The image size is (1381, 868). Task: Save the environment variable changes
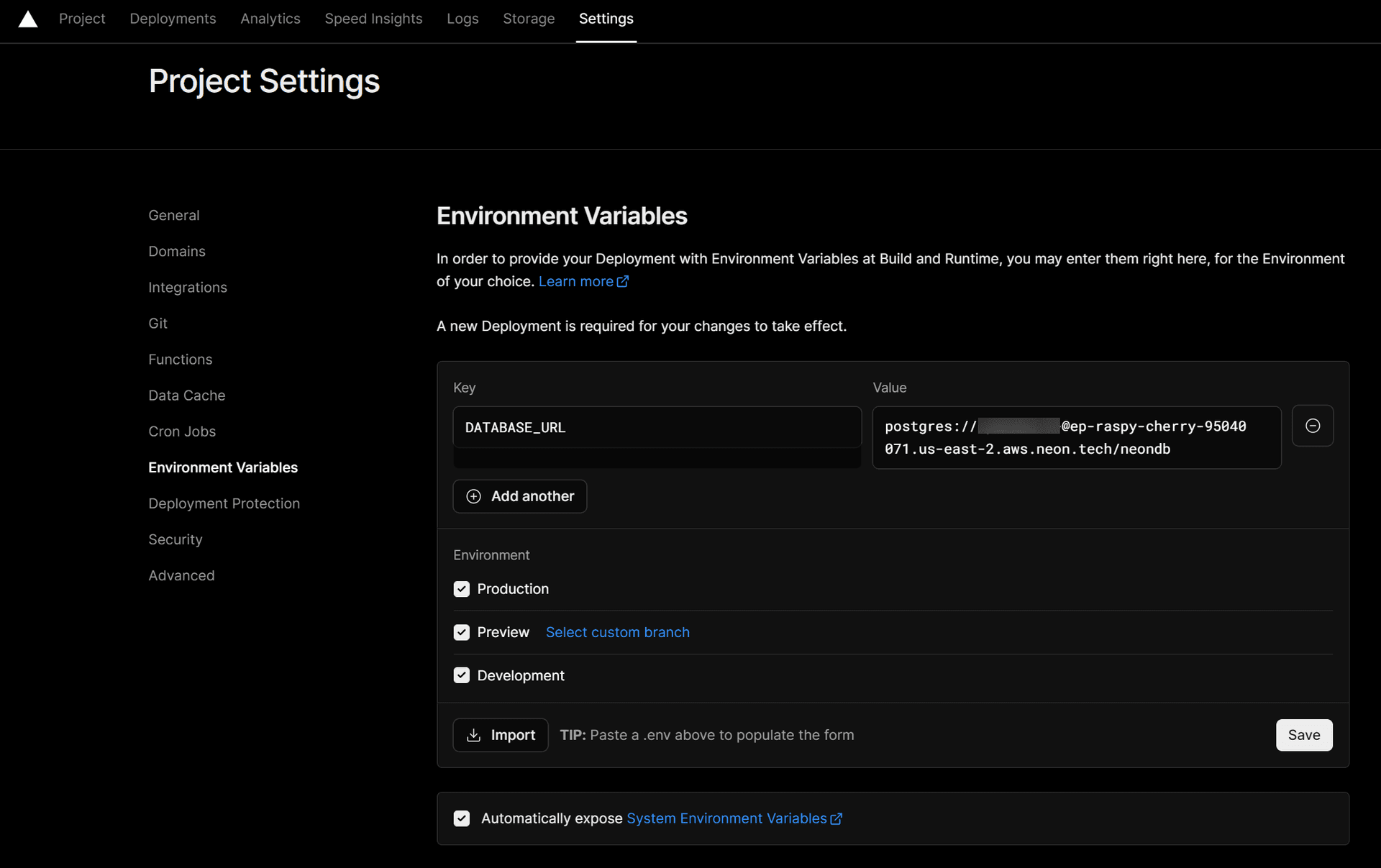click(1304, 735)
